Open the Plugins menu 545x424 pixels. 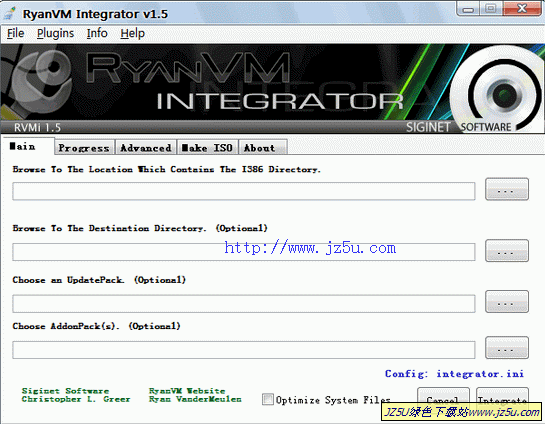pyautogui.click(x=55, y=33)
